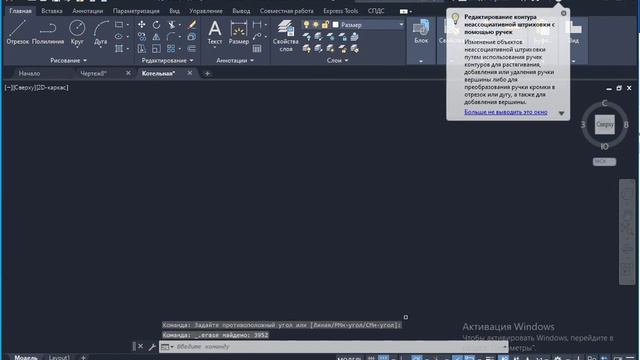Activate the Rotate tool
This screenshot has width=640, height=360.
point(156,25)
